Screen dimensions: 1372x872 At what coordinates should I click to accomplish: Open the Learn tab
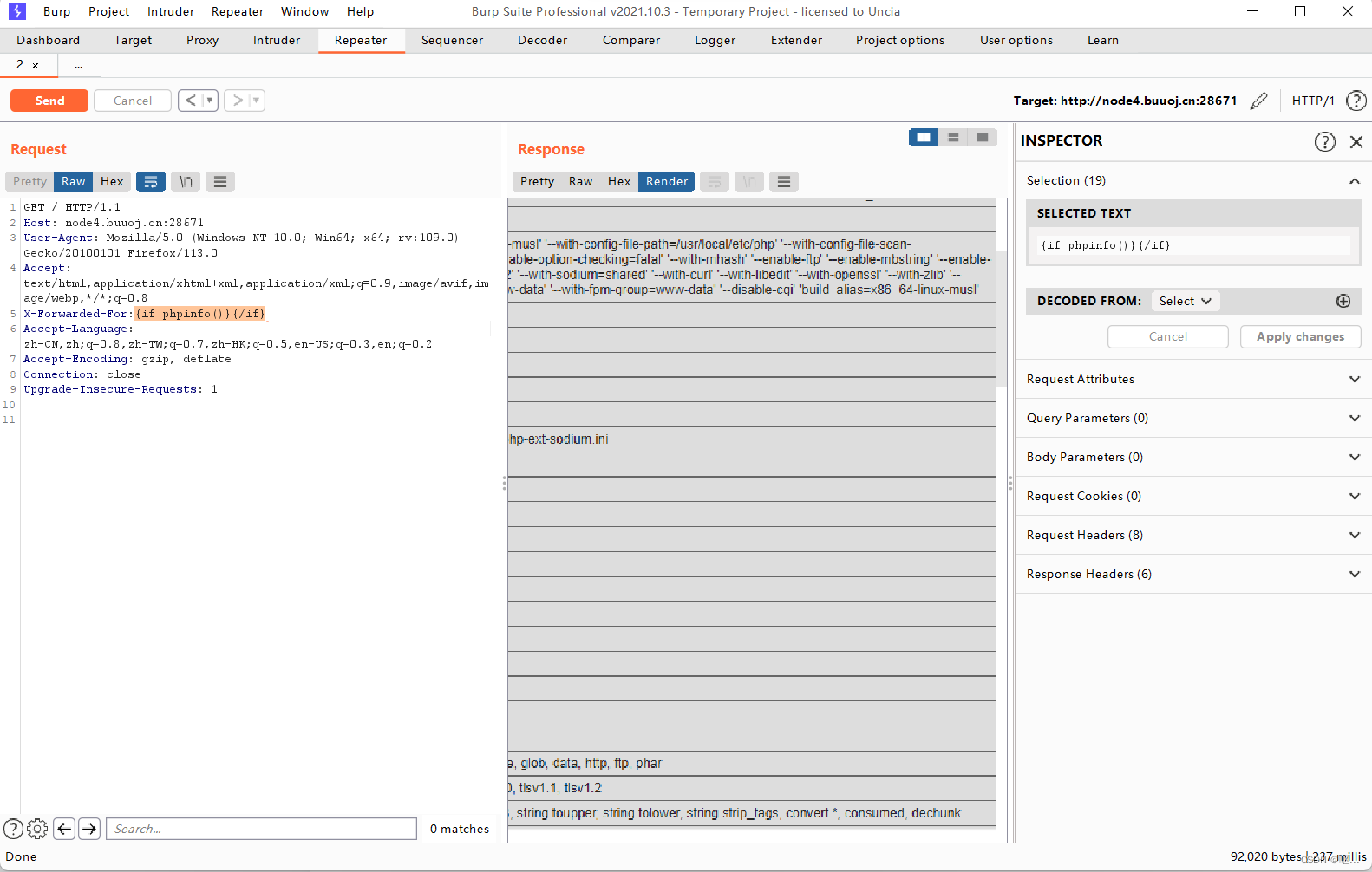pyautogui.click(x=1103, y=40)
